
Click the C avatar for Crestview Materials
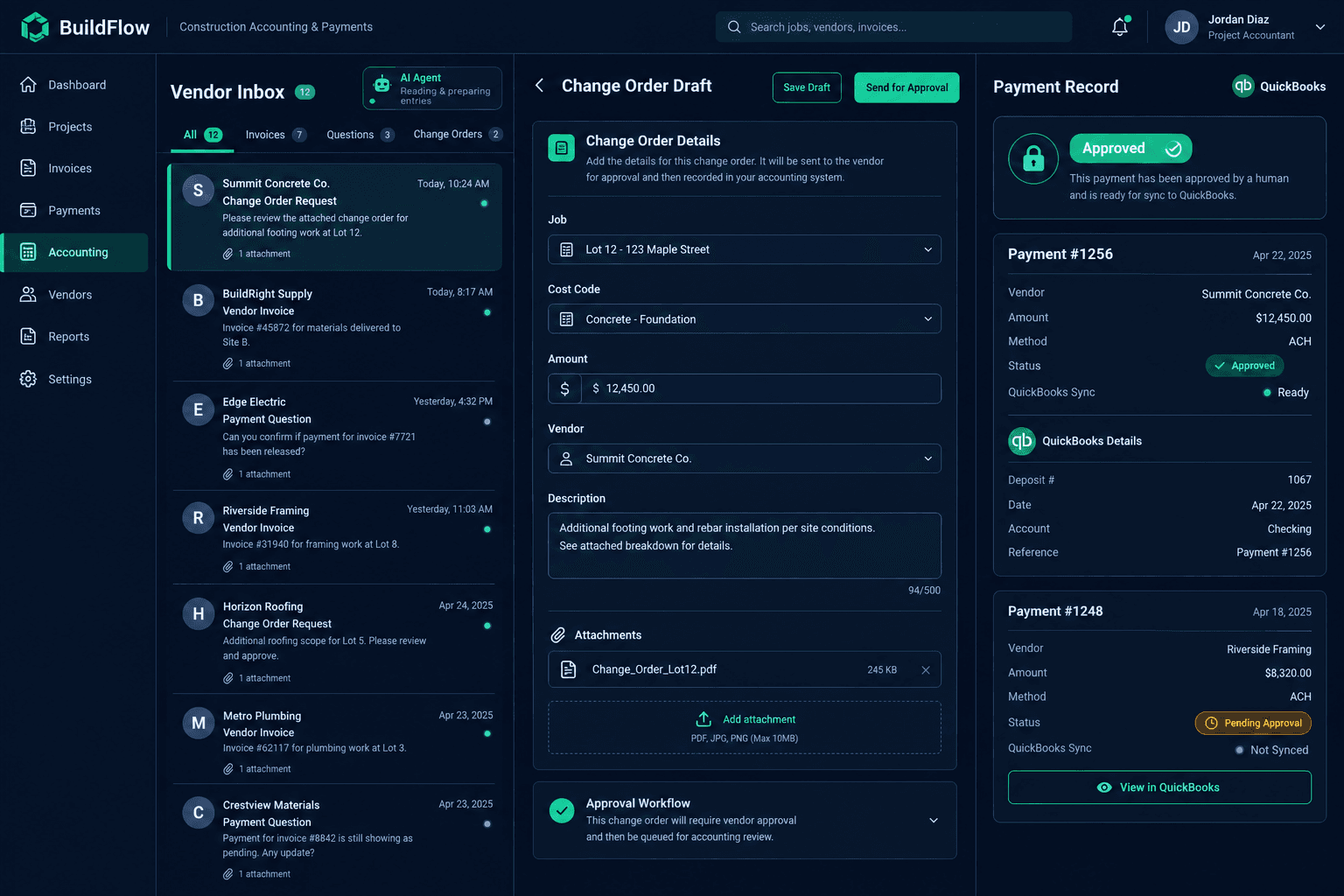click(x=198, y=813)
